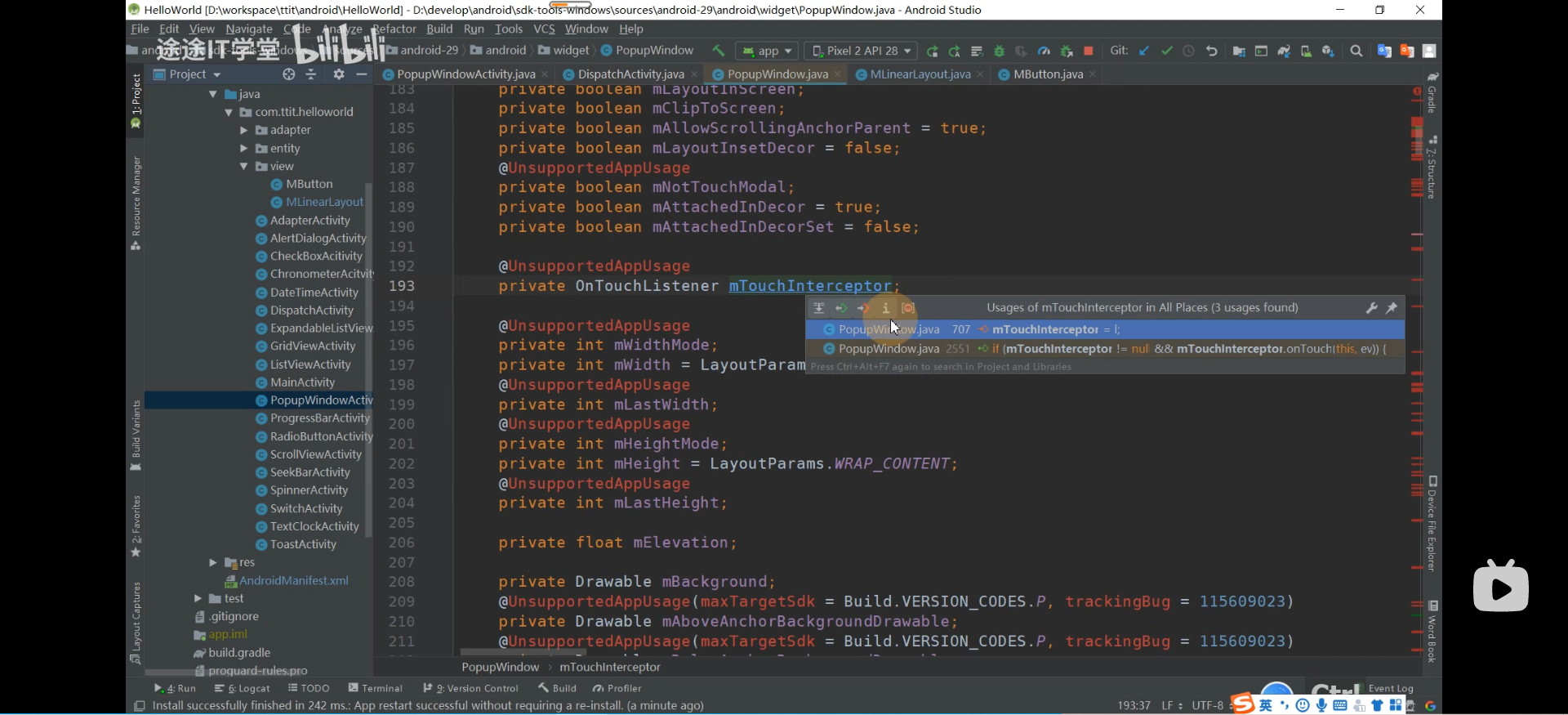Click the Make Project hammer icon
The width and height of the screenshot is (1568, 715).
pyautogui.click(x=718, y=51)
